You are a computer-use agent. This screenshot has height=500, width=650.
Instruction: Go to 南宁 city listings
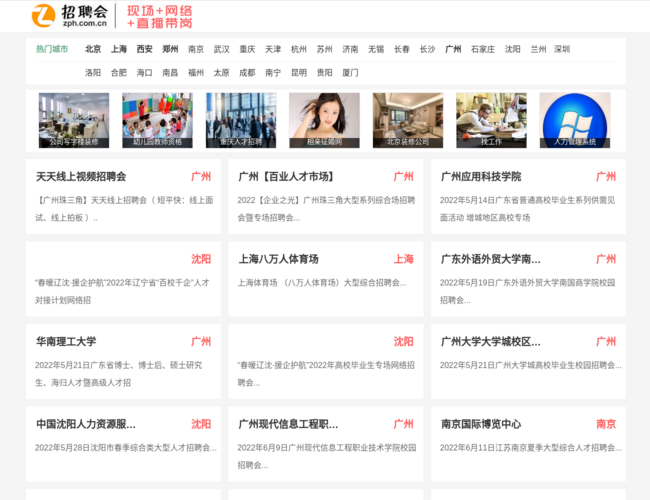tap(273, 73)
